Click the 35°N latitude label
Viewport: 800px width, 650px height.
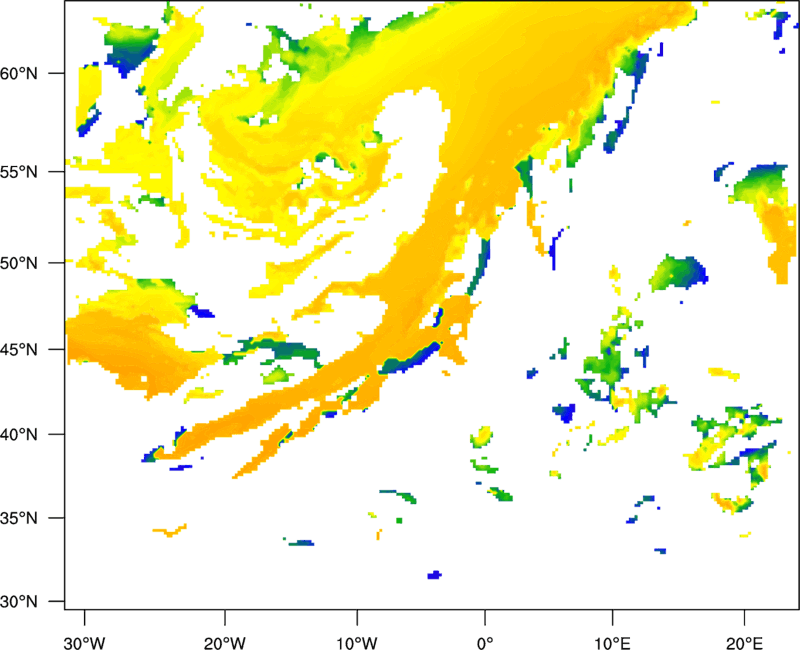(19, 518)
